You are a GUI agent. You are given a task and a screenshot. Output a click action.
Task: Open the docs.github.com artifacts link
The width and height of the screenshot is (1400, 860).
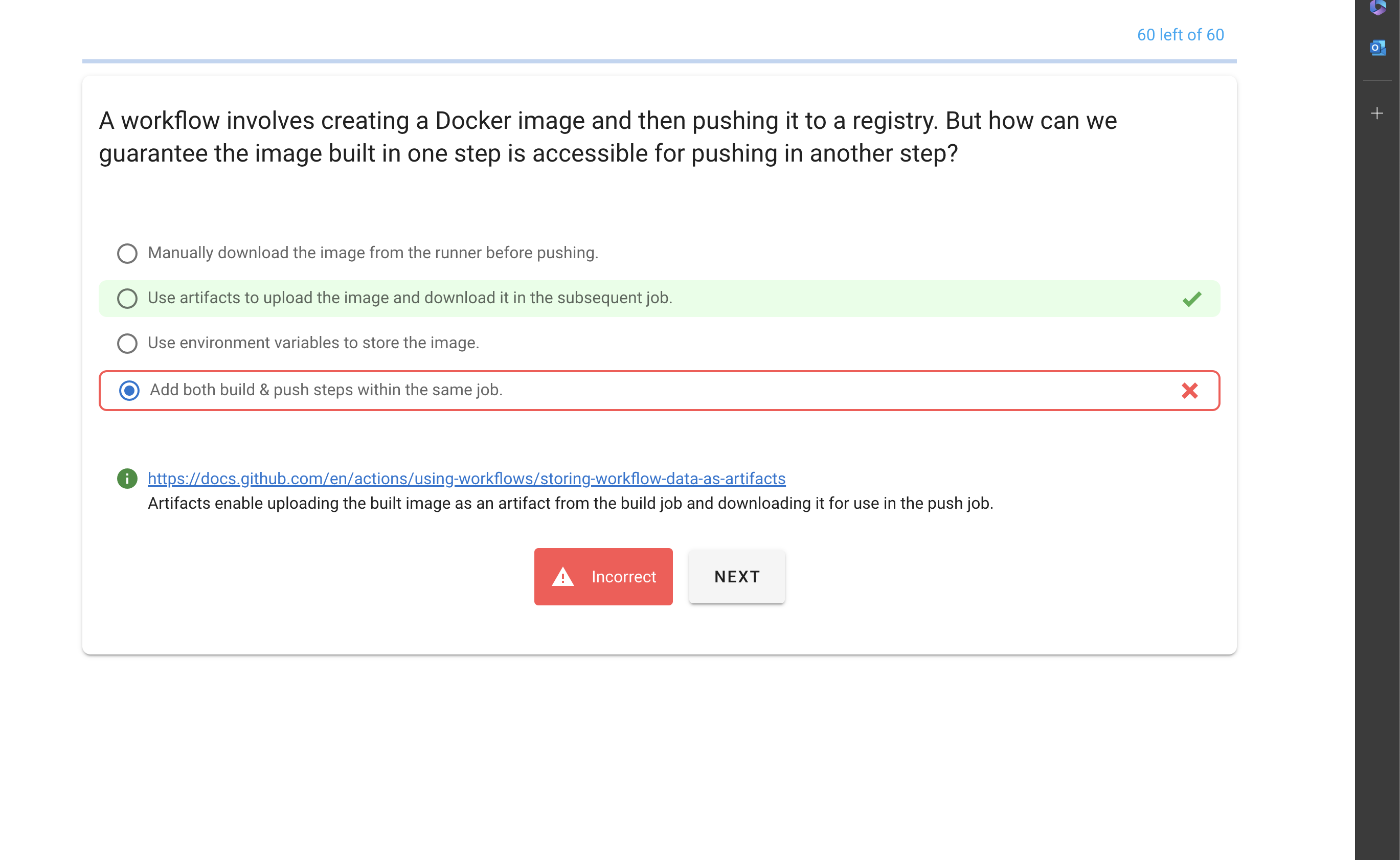466,479
